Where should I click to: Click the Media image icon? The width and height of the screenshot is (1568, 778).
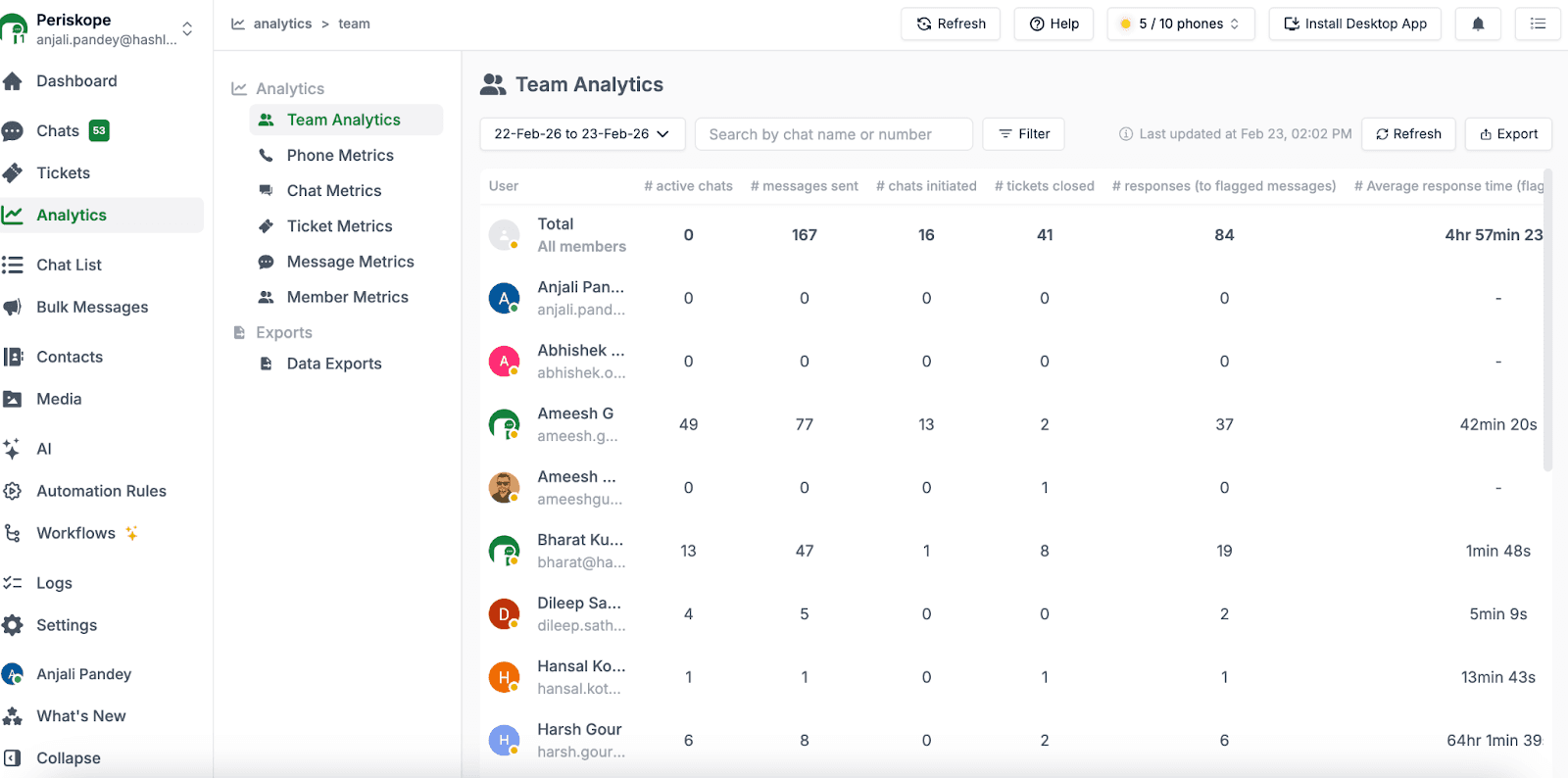pos(13,399)
